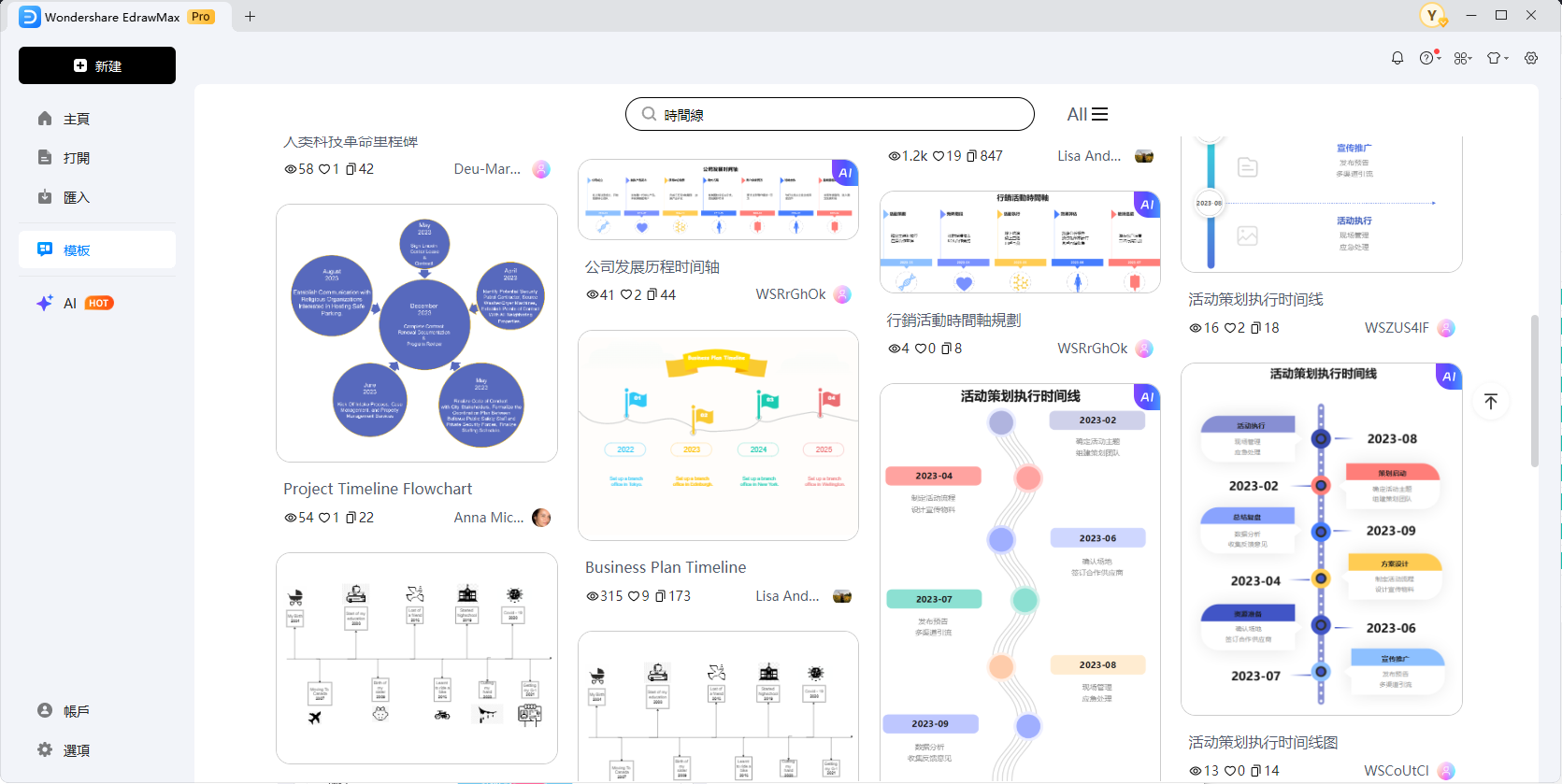
Task: Open the apps grid dropdown
Action: pyautogui.click(x=1463, y=58)
